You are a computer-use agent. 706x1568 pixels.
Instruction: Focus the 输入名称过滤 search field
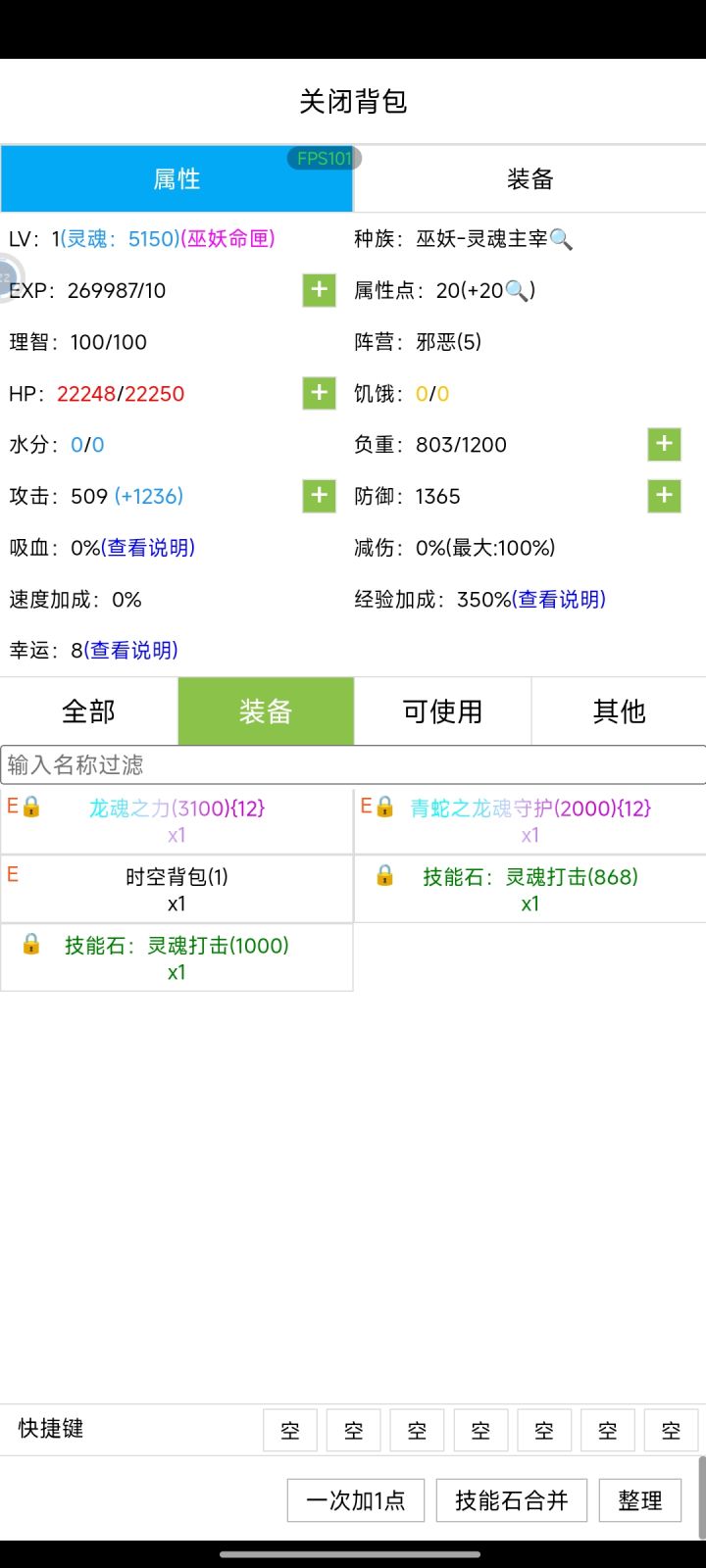tap(353, 764)
